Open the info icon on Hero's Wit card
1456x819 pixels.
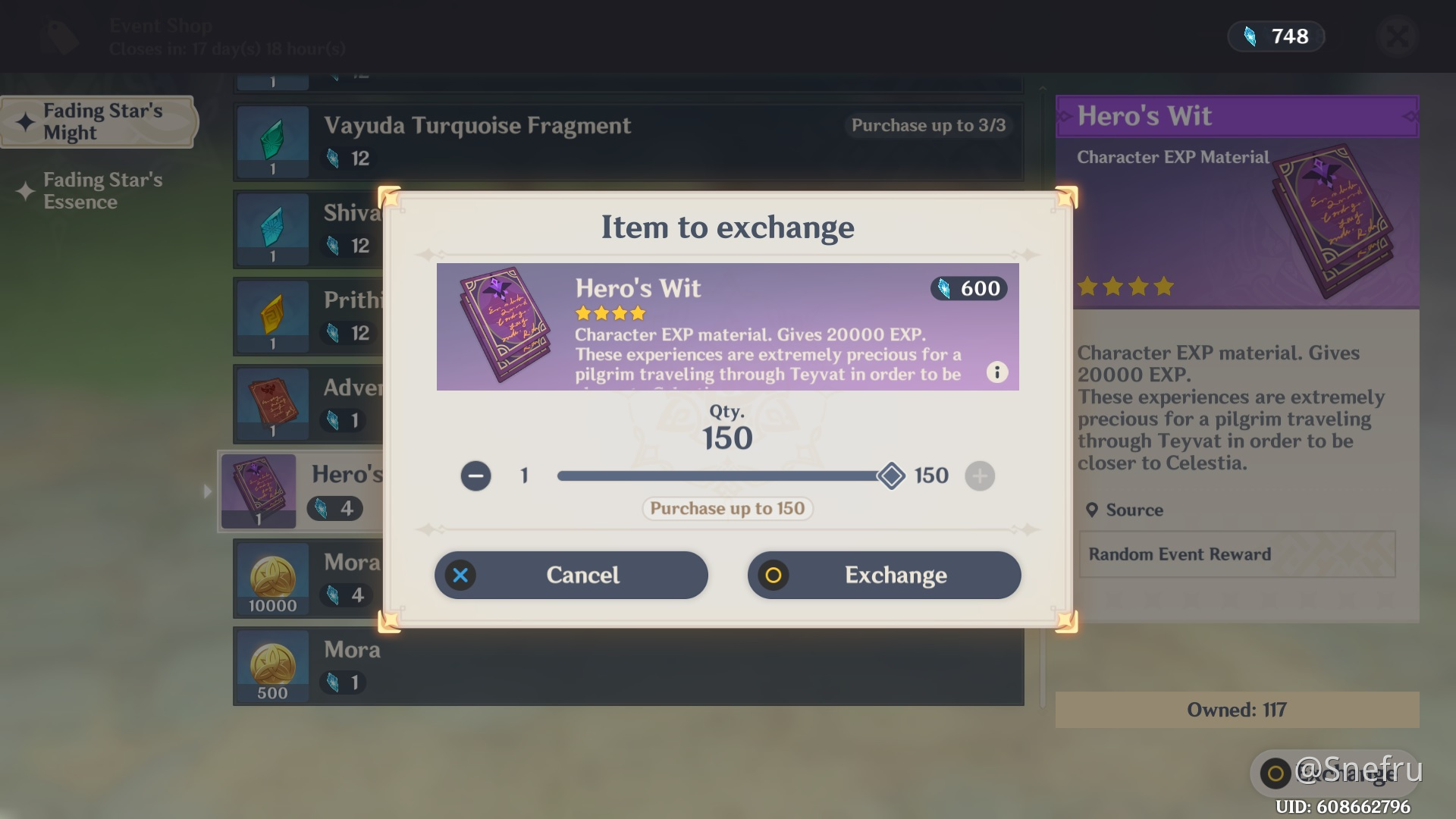[997, 372]
